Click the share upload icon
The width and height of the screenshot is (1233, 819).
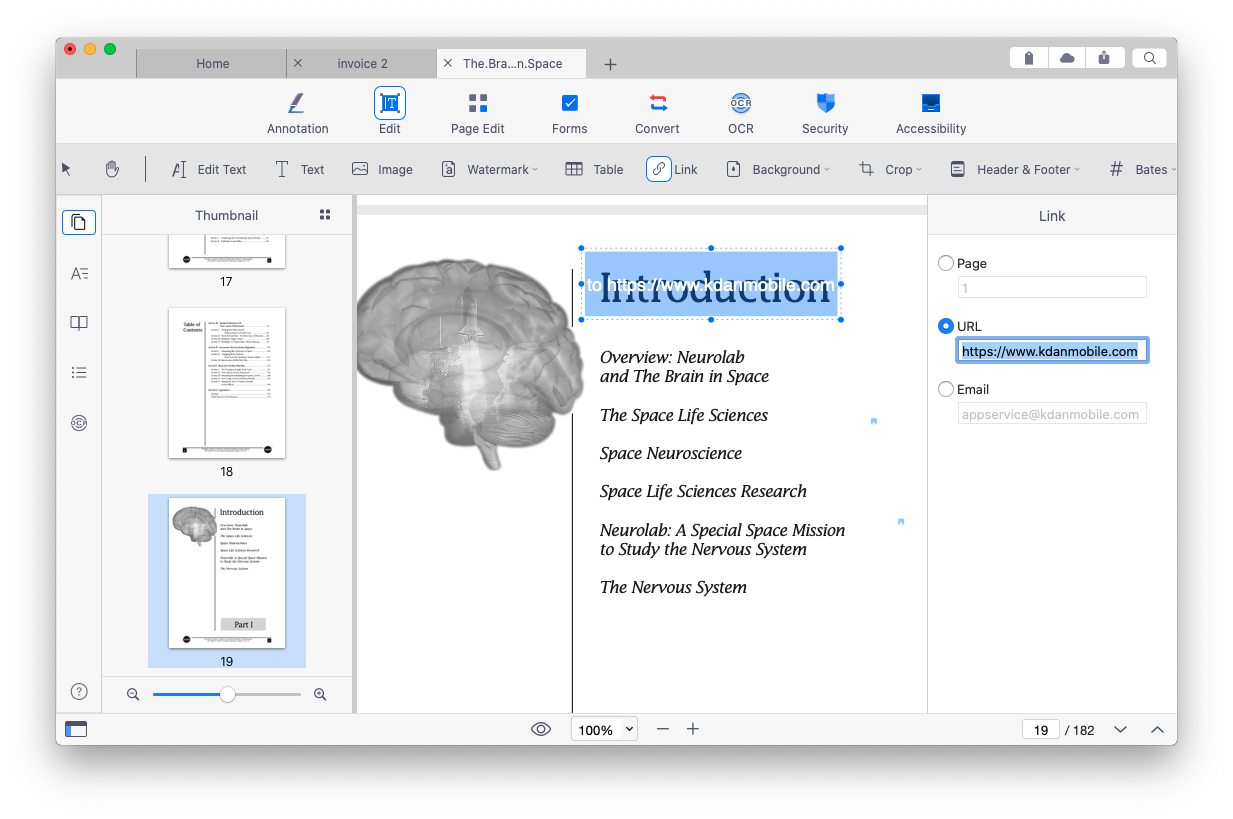point(1104,58)
